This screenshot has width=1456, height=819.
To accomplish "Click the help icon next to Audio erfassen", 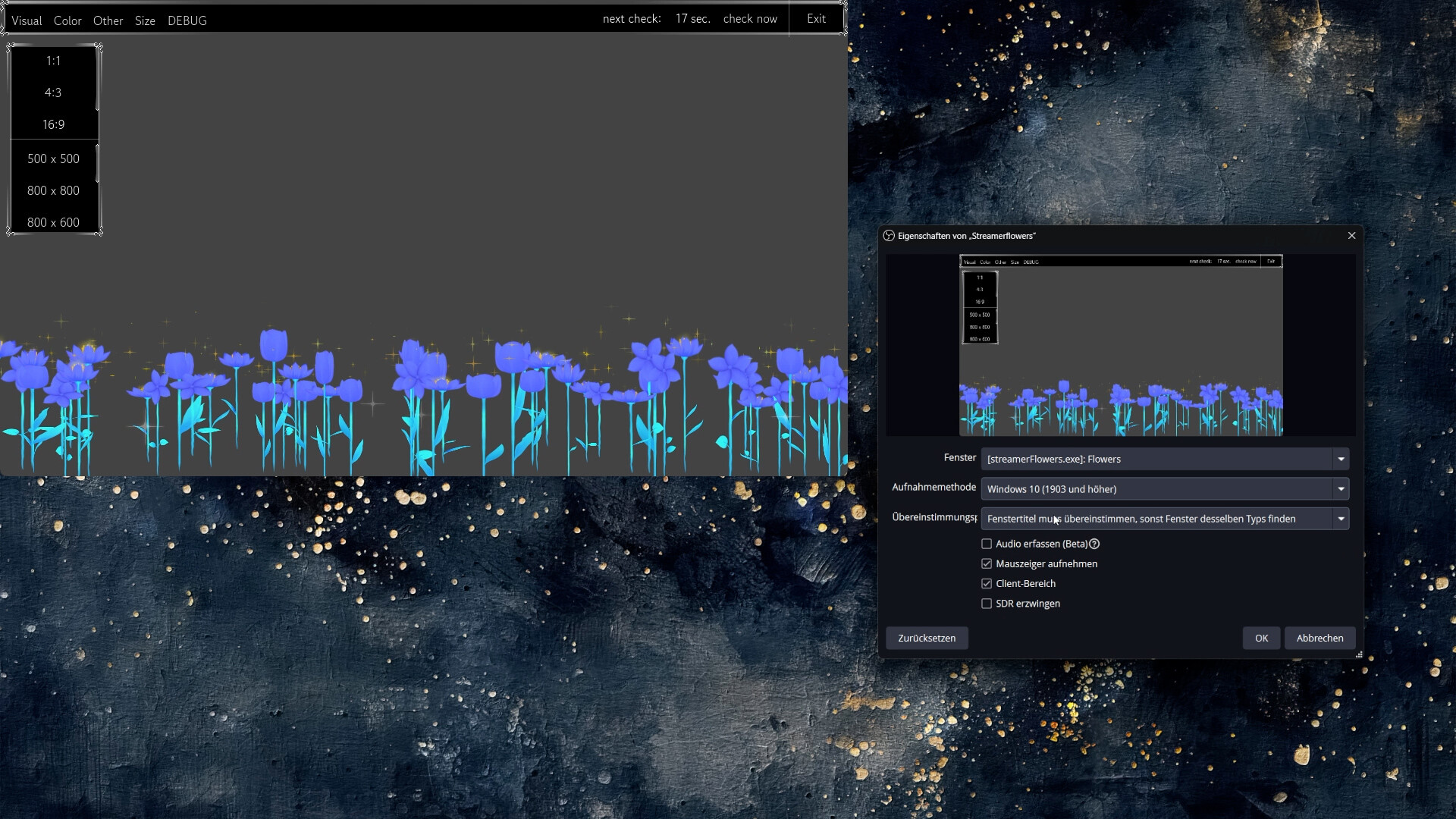I will pos(1094,544).
